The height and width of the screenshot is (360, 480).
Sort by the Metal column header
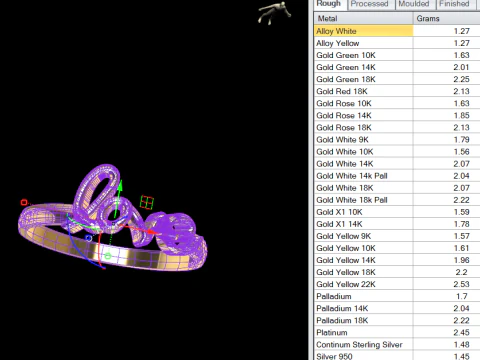[x=363, y=18]
